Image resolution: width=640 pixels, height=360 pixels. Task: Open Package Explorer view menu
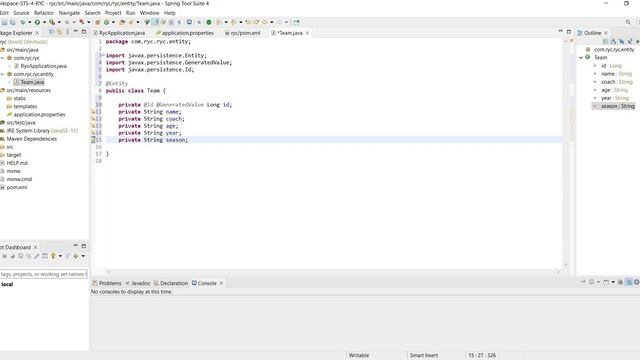tap(67, 32)
